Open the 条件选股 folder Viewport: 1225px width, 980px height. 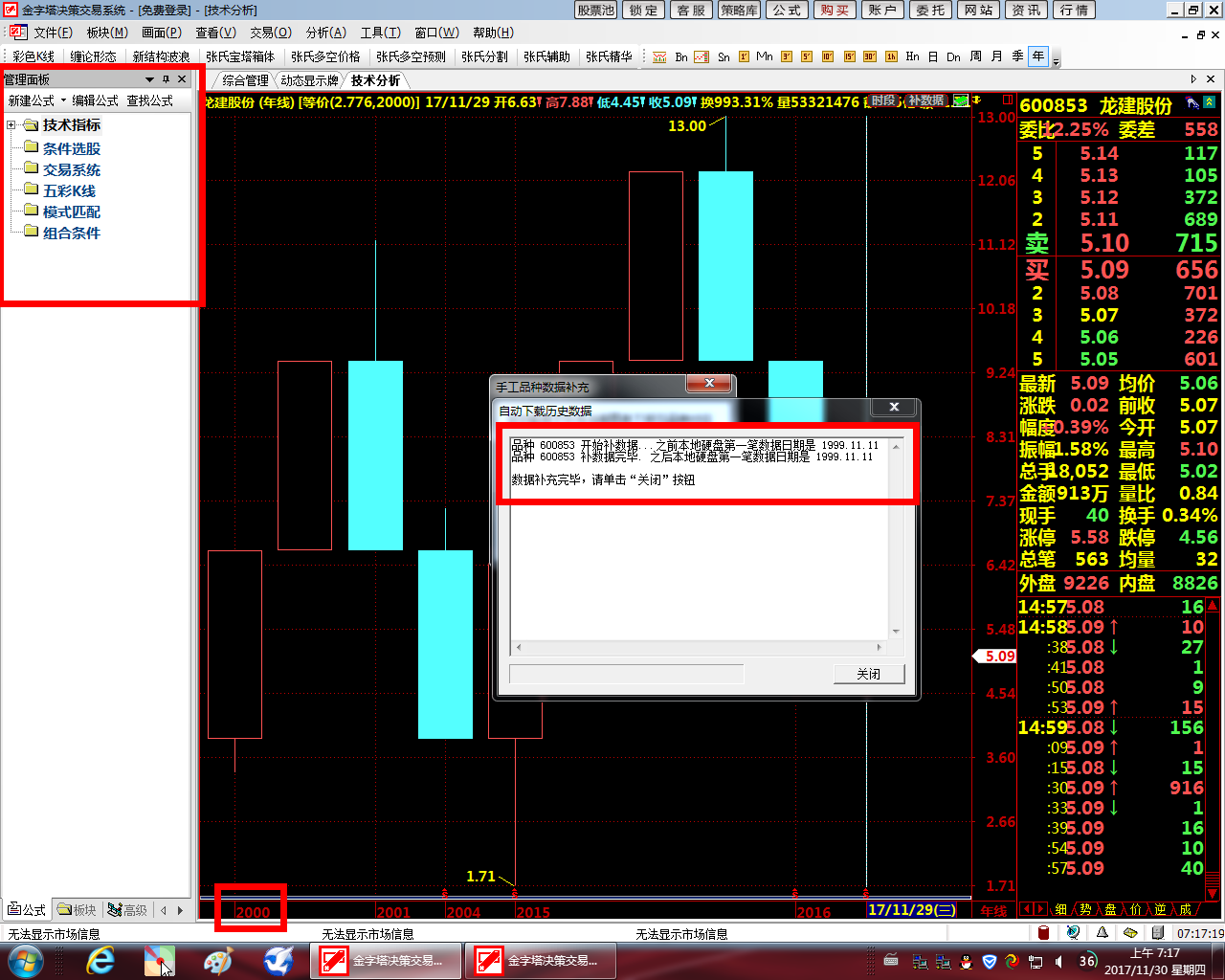62,148
